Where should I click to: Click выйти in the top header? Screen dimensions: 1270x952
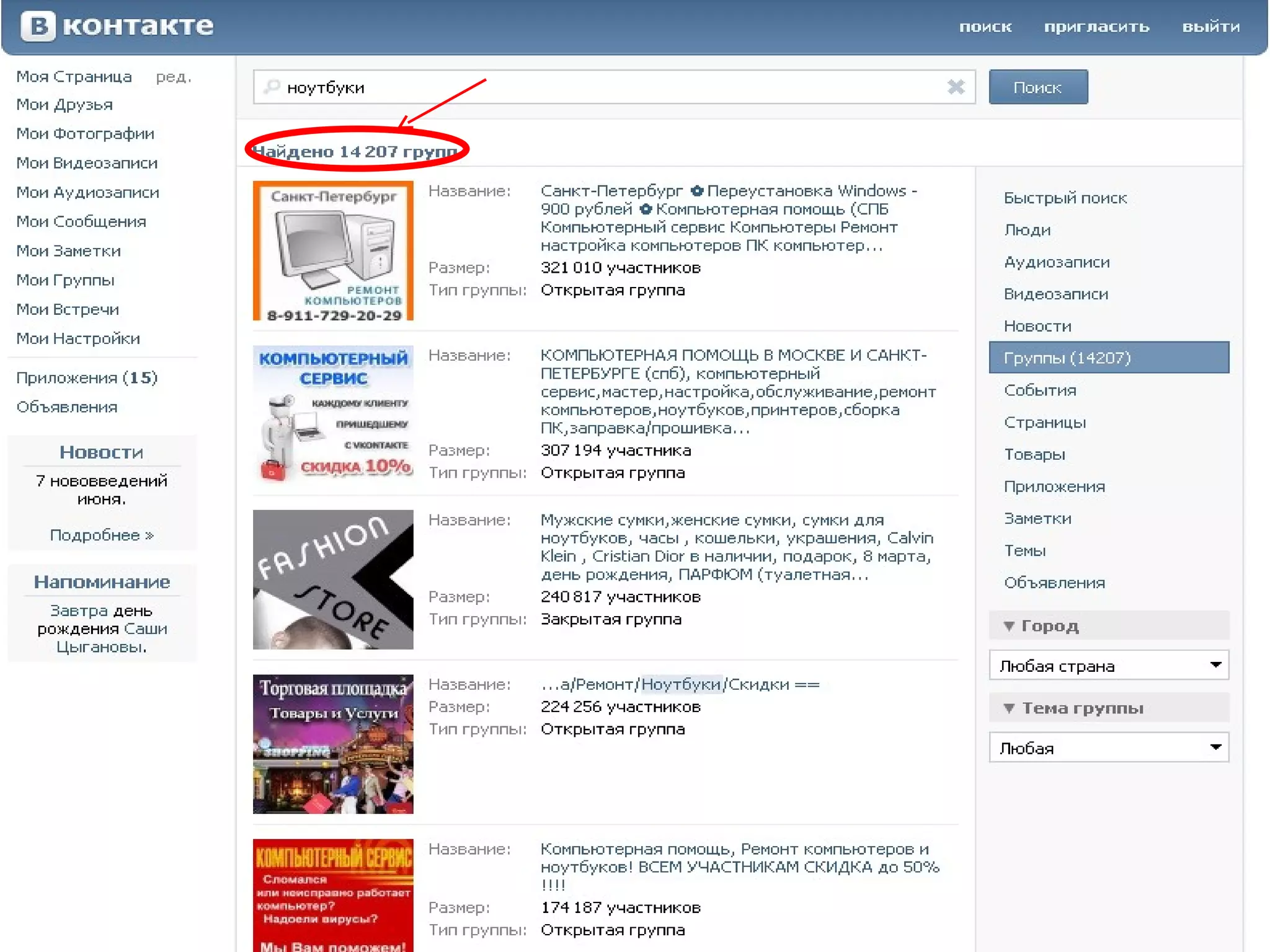click(x=1210, y=27)
